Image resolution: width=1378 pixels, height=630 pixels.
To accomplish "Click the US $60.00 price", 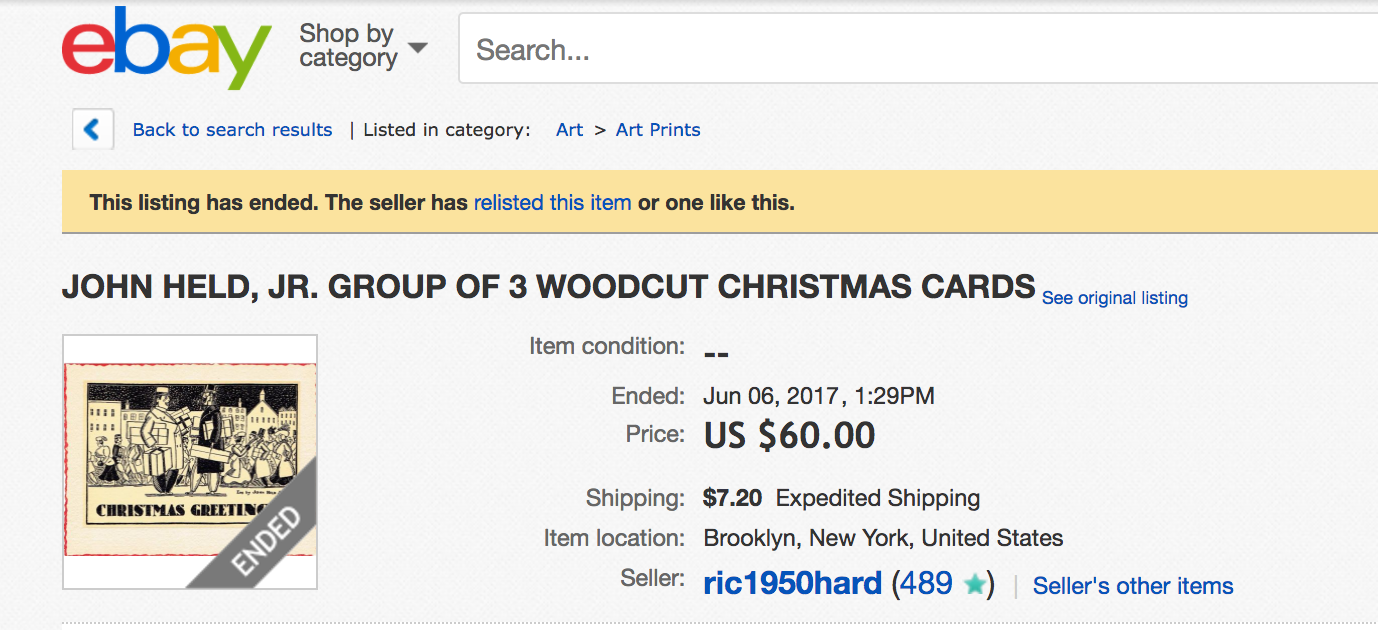I will (789, 435).
